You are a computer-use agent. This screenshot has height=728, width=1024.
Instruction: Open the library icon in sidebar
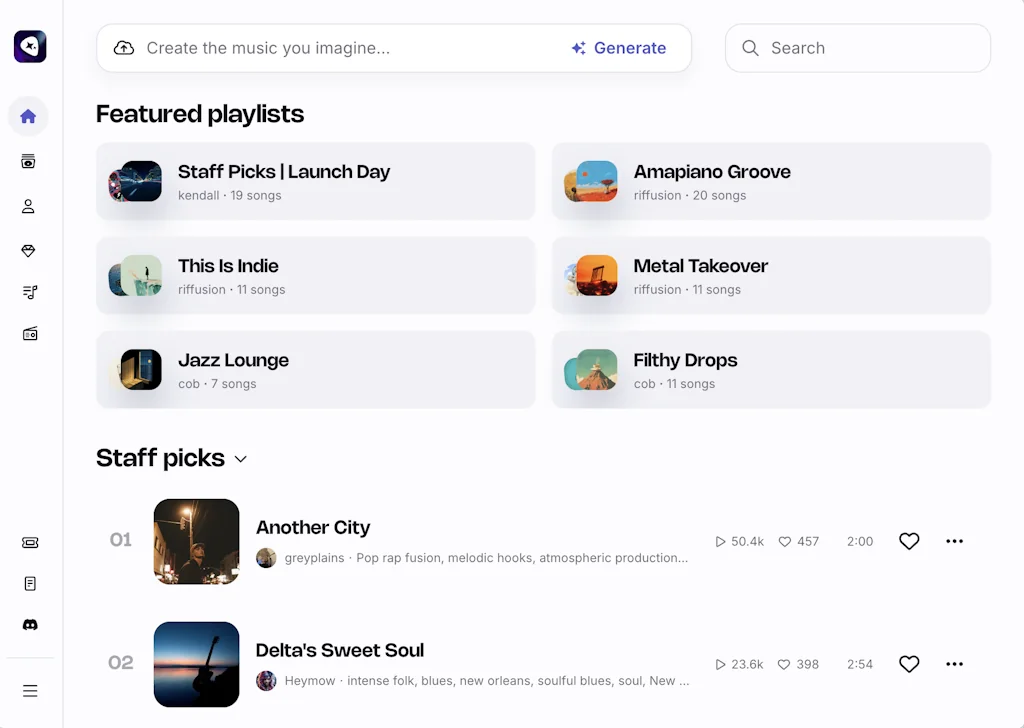[28, 162]
